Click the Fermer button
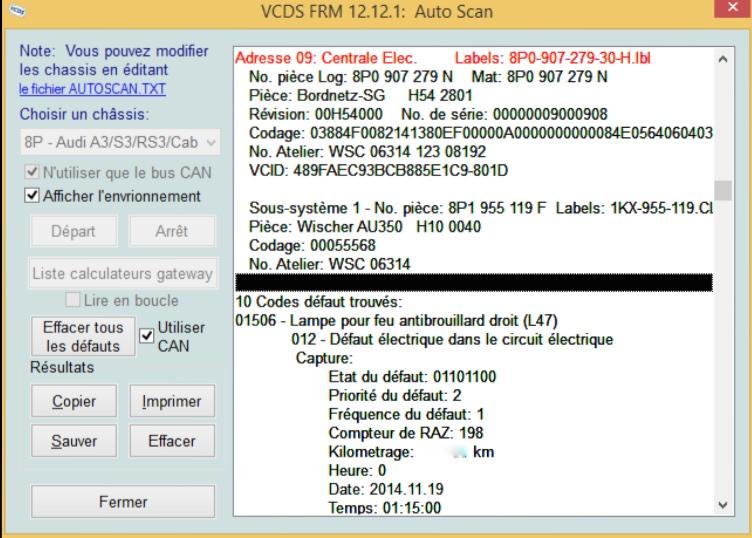This screenshot has width=752, height=538. pos(123,502)
